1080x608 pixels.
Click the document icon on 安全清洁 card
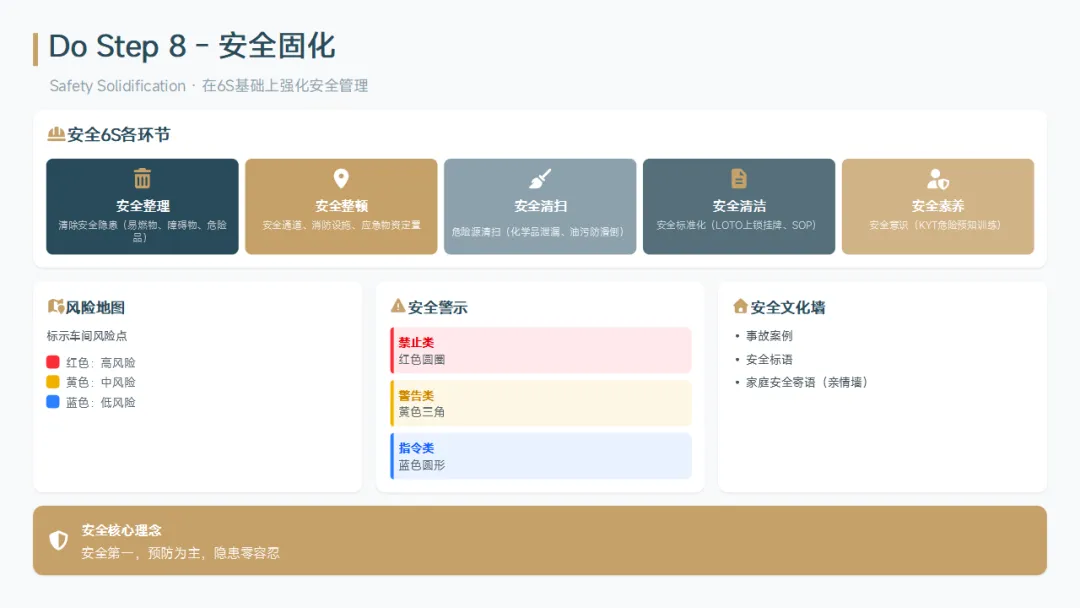[738, 178]
